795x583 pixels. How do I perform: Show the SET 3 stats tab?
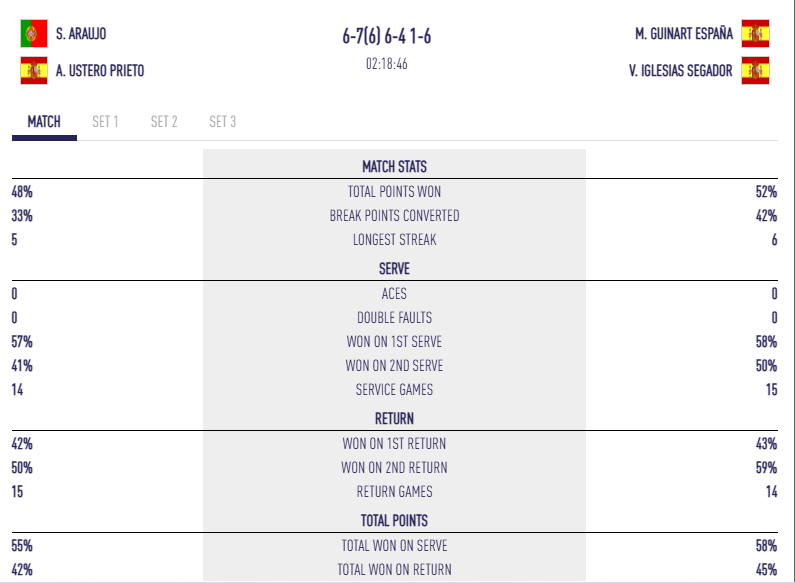(222, 122)
